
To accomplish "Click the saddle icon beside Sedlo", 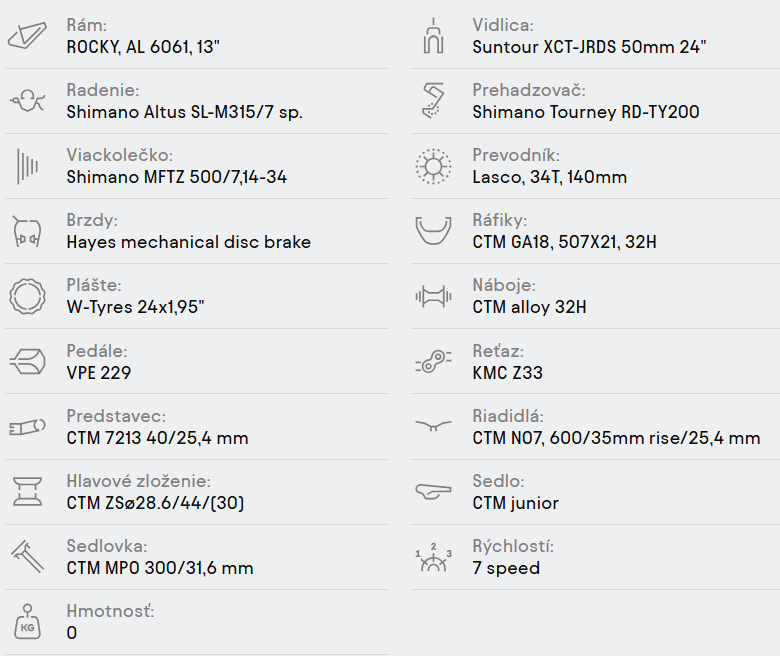I will pyautogui.click(x=433, y=492).
